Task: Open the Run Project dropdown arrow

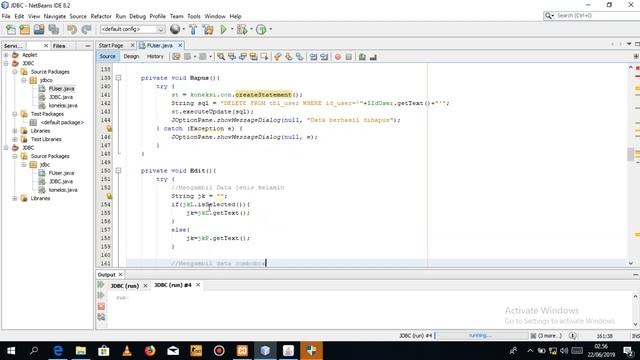Action: pyautogui.click(x=232, y=29)
